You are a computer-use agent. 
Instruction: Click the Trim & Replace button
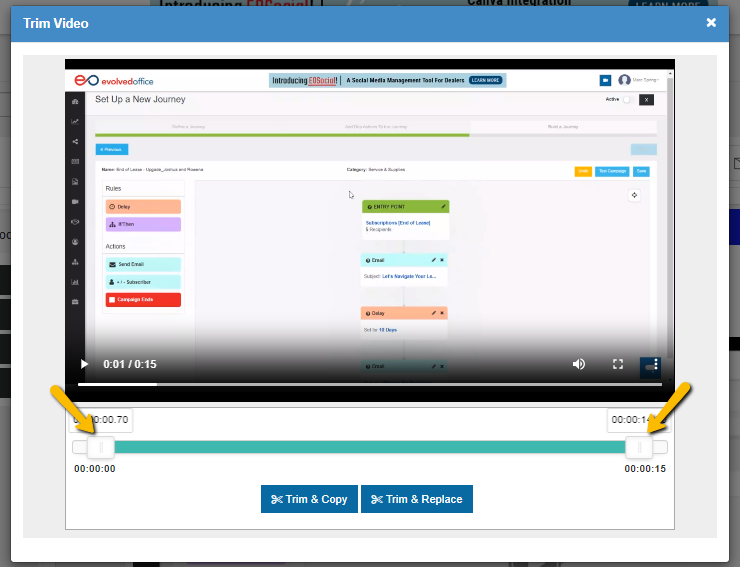(417, 499)
